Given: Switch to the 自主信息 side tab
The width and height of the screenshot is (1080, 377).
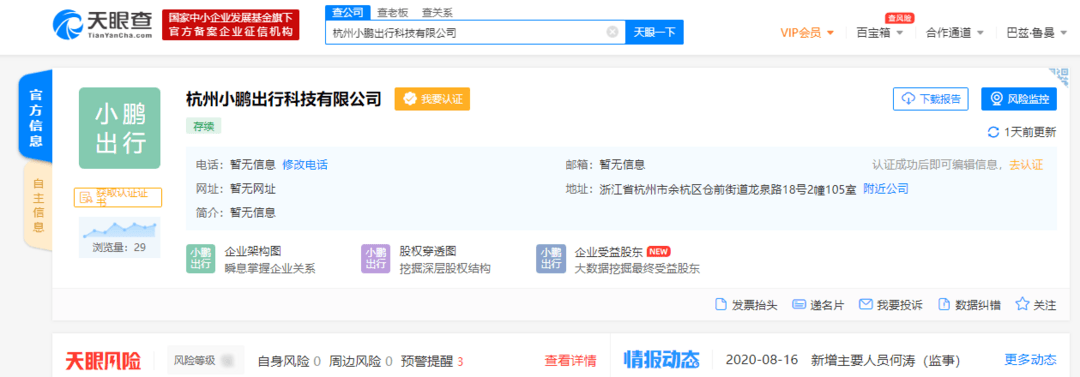Looking at the screenshot, I should tap(38, 205).
